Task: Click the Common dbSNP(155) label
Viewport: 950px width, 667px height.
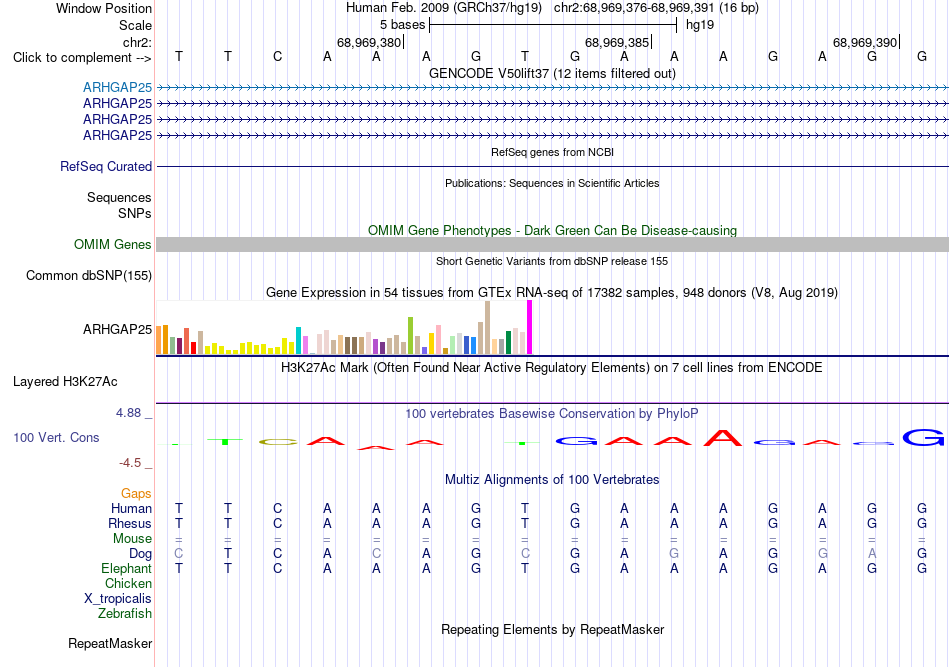Action: pos(89,276)
